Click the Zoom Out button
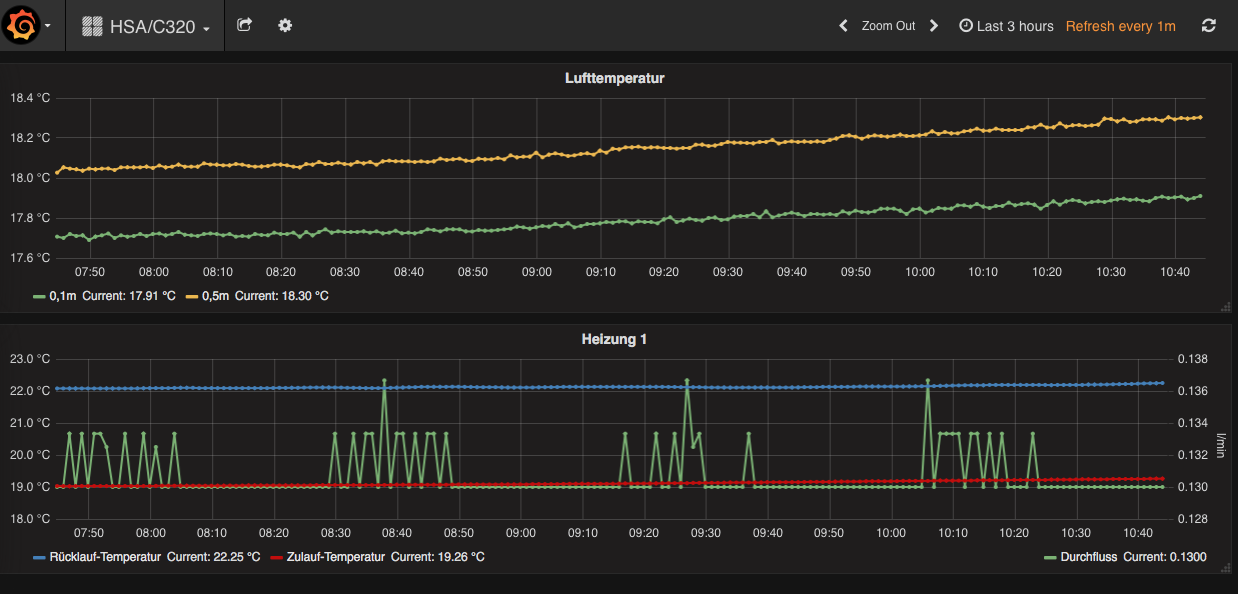The width and height of the screenshot is (1238, 594). tap(888, 26)
